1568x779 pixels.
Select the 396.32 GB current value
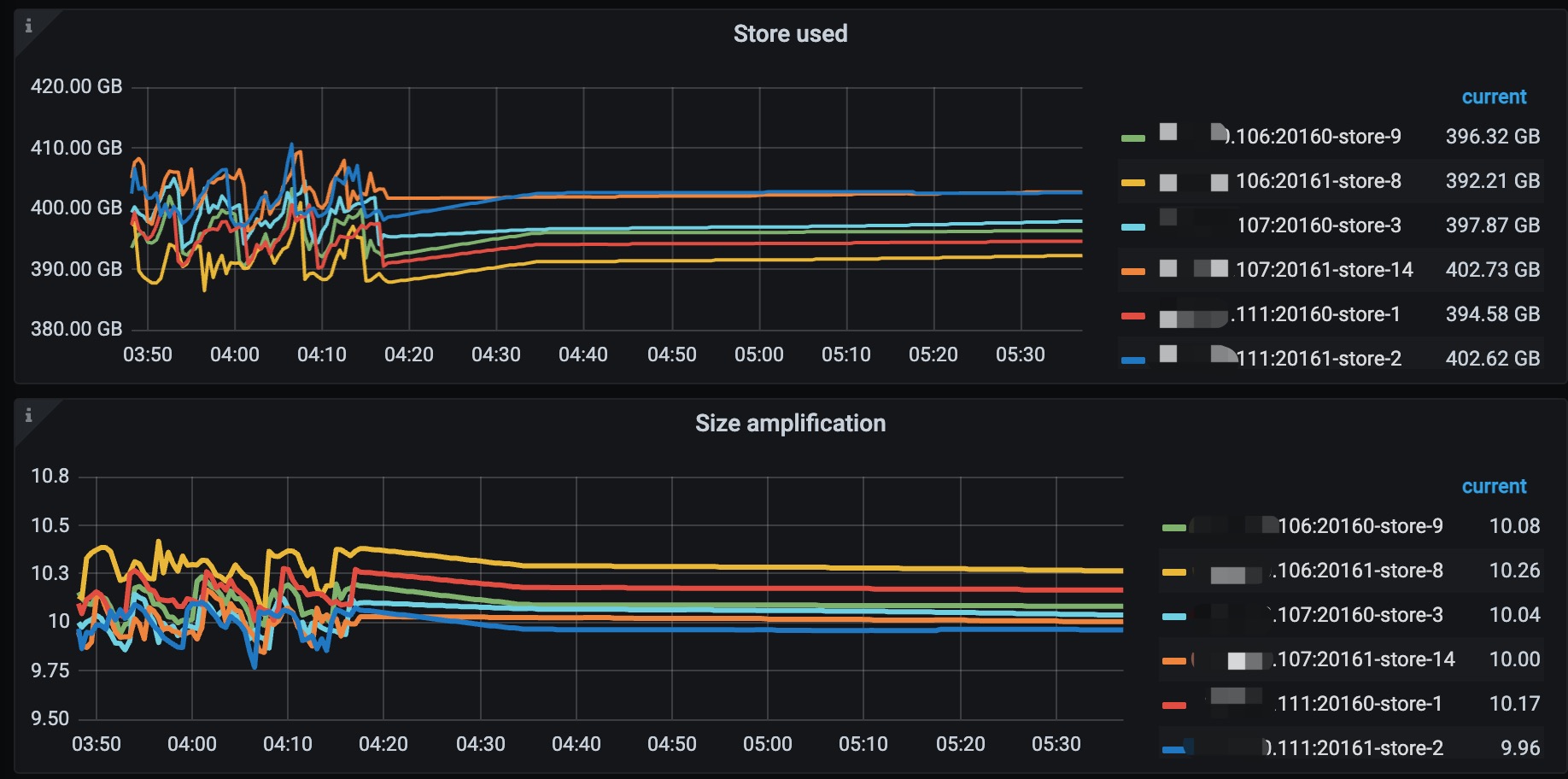coord(1493,137)
